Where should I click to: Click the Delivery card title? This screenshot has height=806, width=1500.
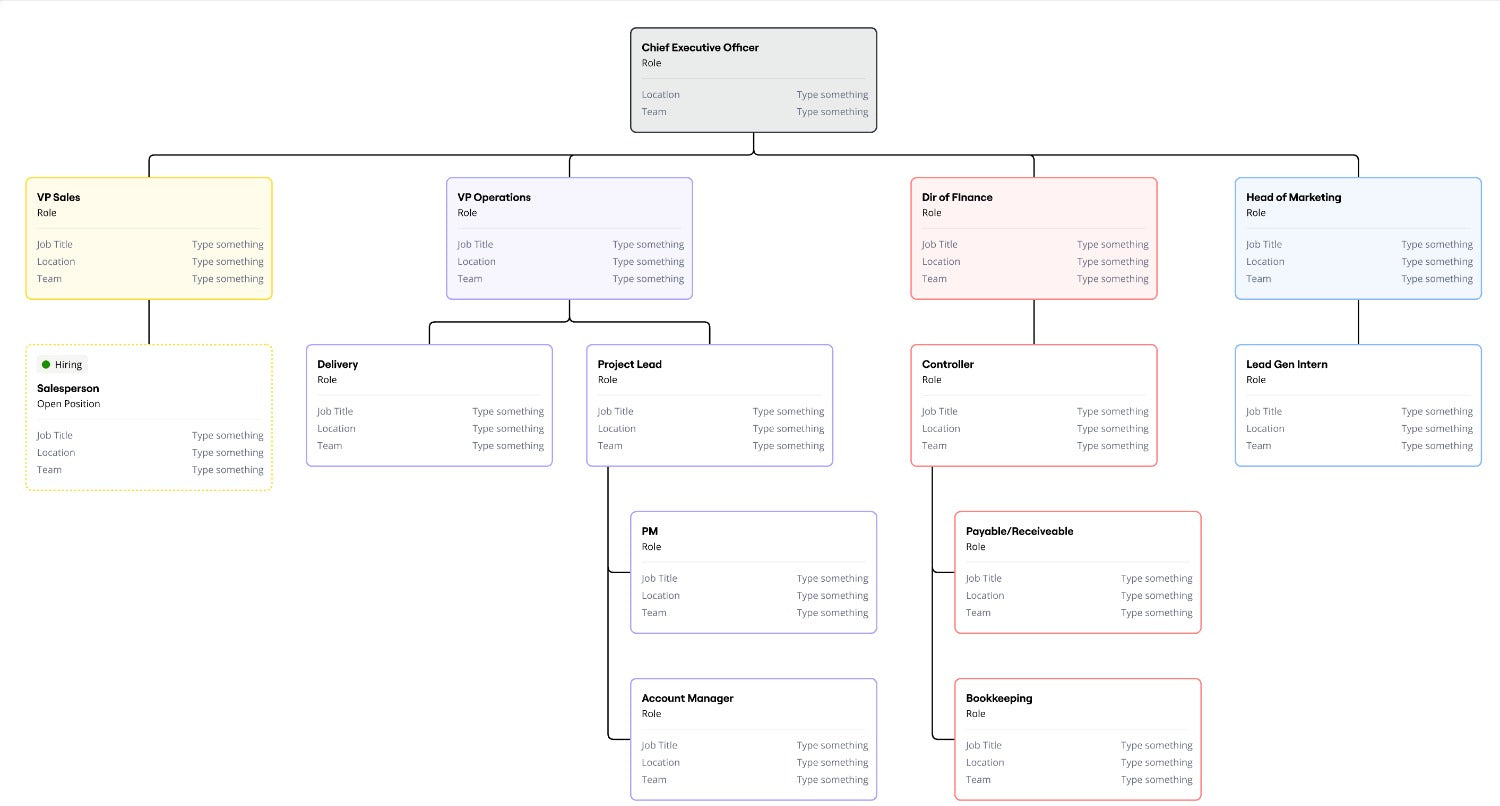338,365
